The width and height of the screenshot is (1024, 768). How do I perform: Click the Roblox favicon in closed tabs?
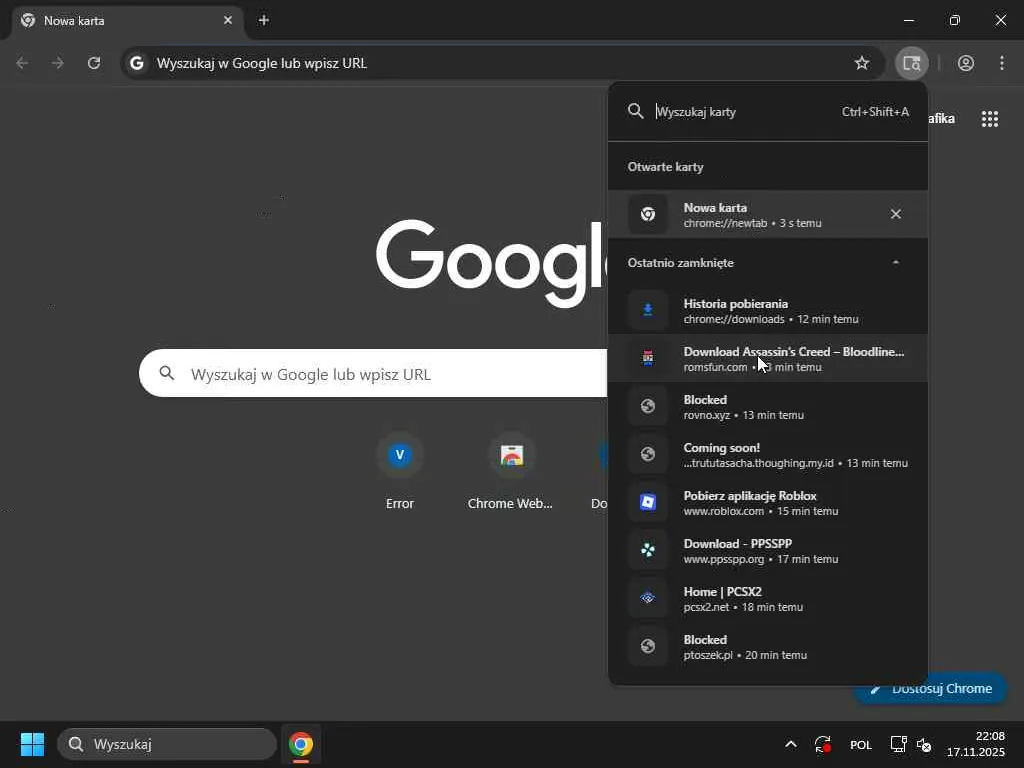(648, 502)
